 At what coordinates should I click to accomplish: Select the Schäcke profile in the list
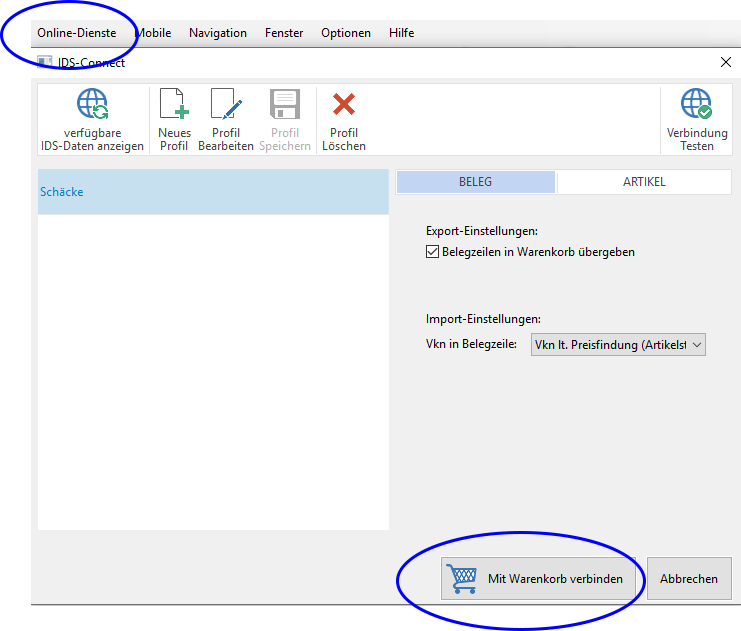click(x=62, y=192)
